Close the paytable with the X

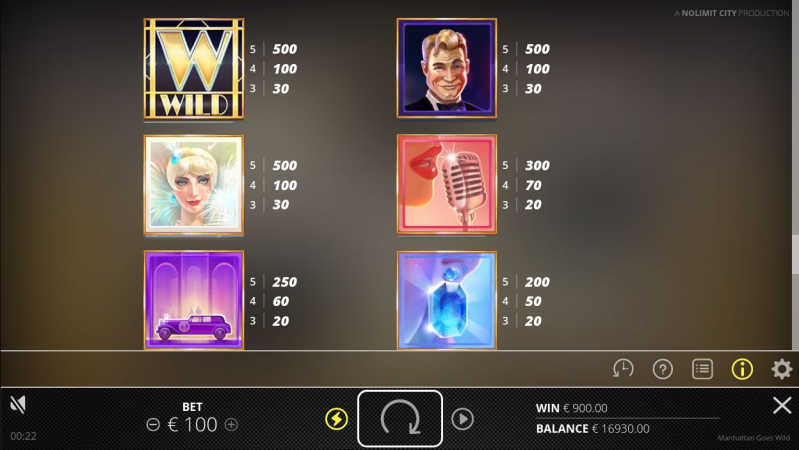(782, 406)
